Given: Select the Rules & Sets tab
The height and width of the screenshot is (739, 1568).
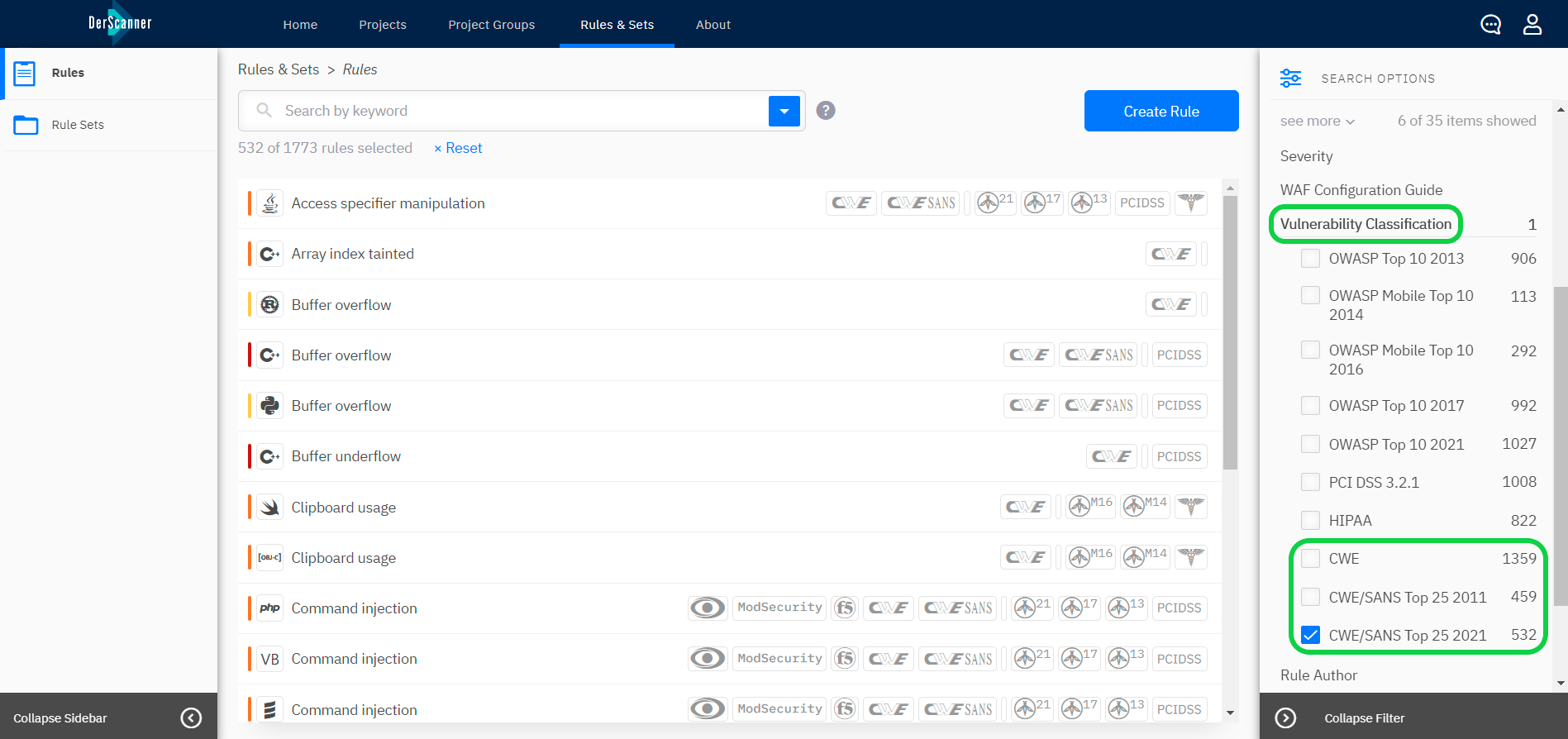Looking at the screenshot, I should [617, 25].
